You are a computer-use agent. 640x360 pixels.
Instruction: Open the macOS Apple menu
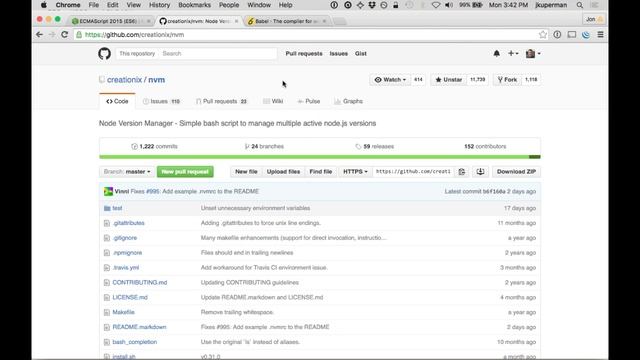[44, 5]
